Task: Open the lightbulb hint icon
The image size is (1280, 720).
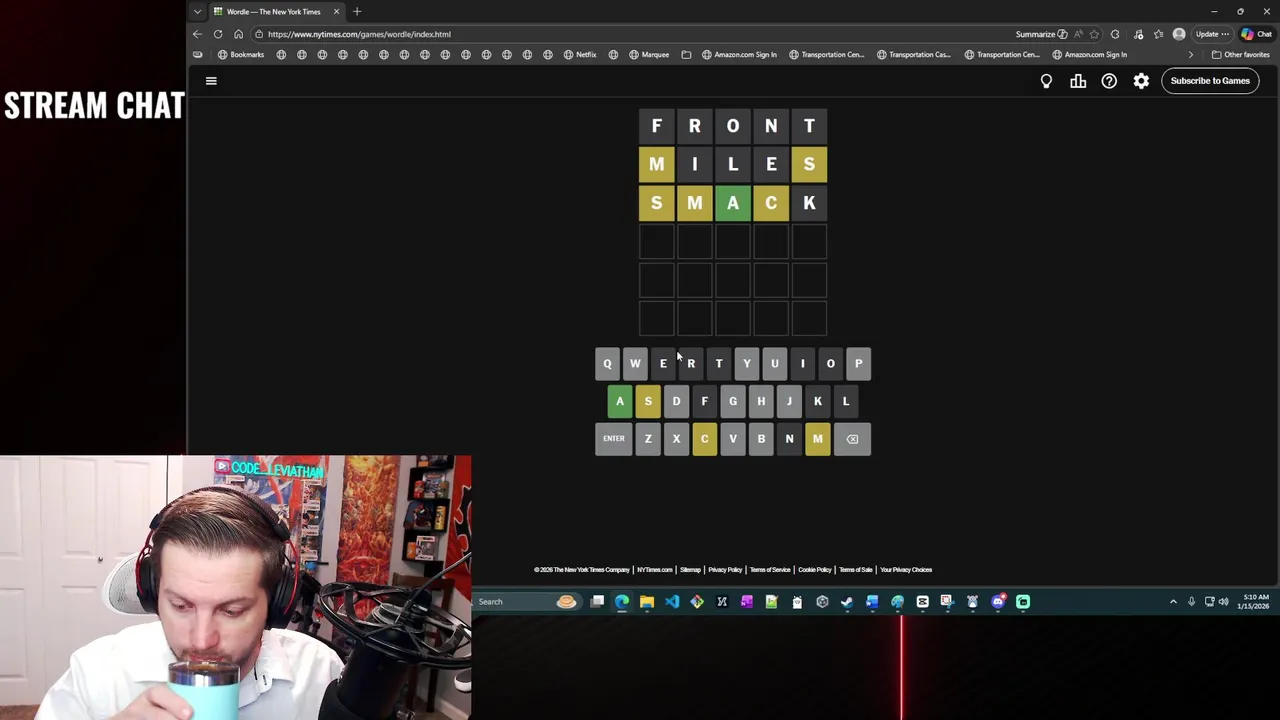Action: click(1046, 81)
